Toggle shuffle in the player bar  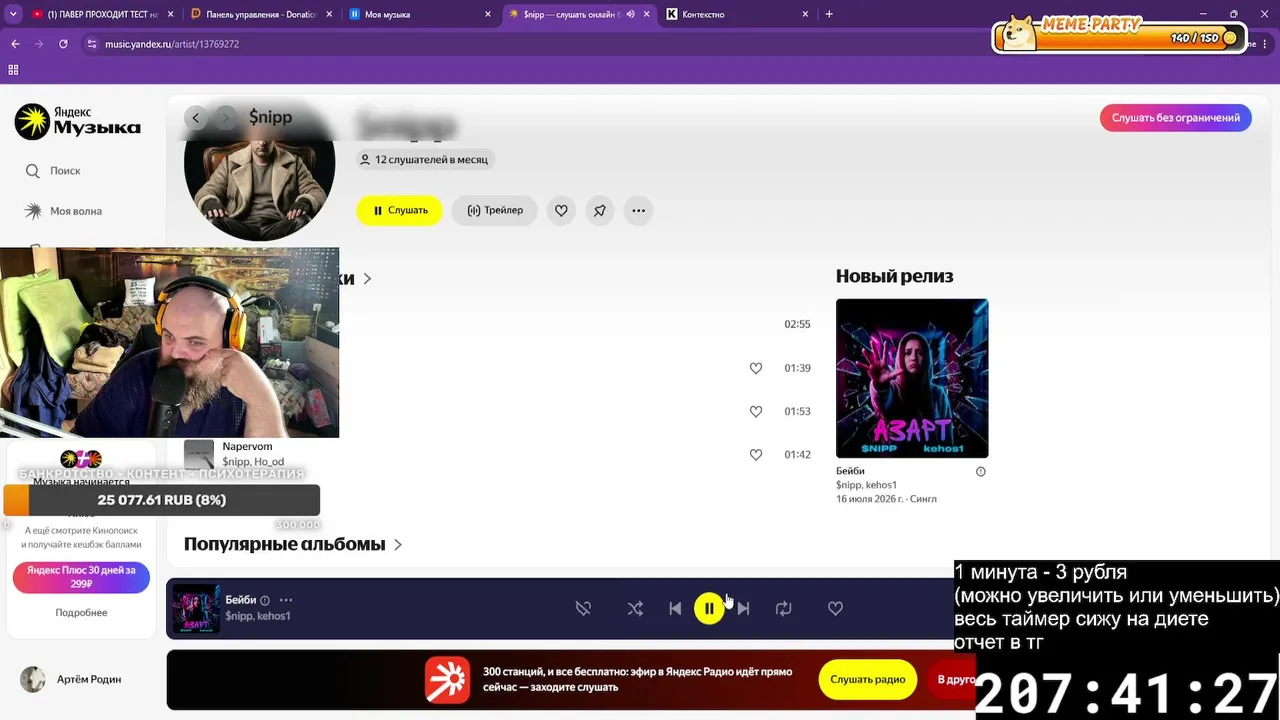click(635, 608)
